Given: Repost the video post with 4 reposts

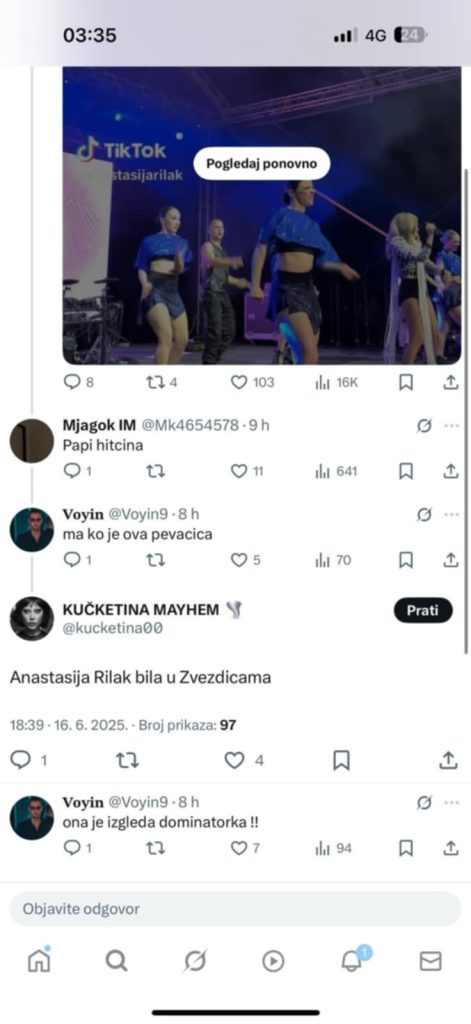Looking at the screenshot, I should pyautogui.click(x=161, y=383).
